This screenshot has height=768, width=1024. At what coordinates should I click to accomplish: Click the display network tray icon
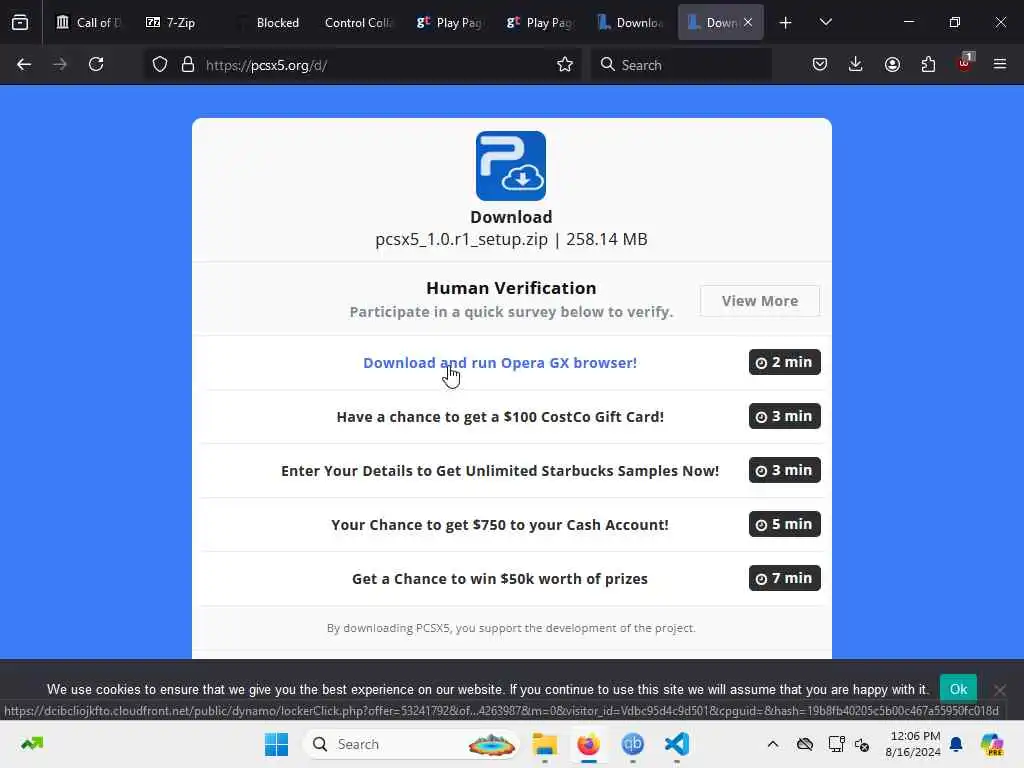click(836, 744)
